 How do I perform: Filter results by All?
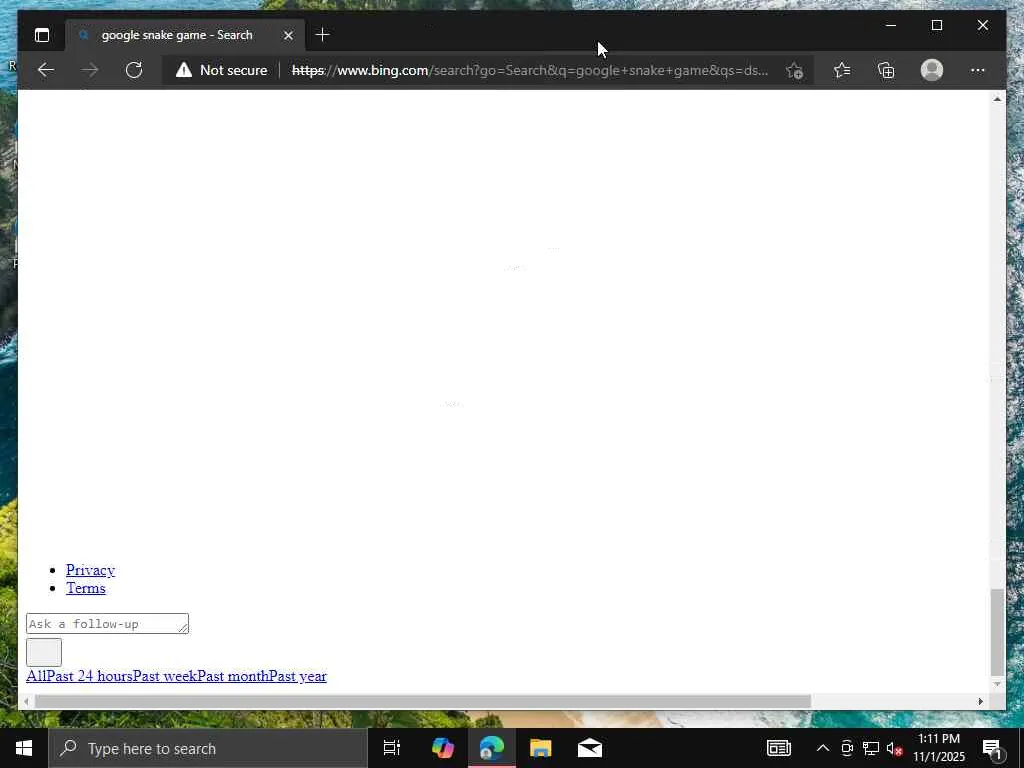[x=35, y=676]
